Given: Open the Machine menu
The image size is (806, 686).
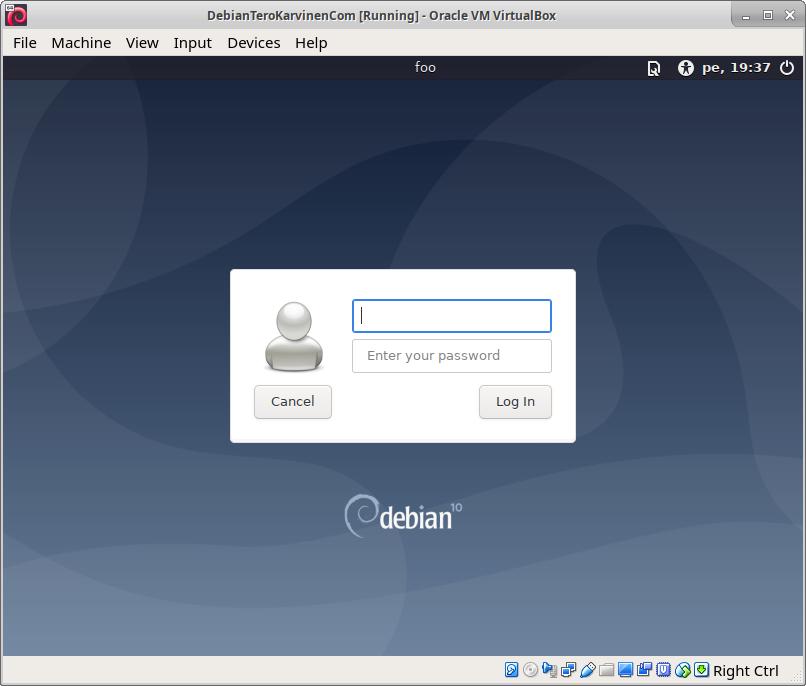Looking at the screenshot, I should pyautogui.click(x=81, y=43).
